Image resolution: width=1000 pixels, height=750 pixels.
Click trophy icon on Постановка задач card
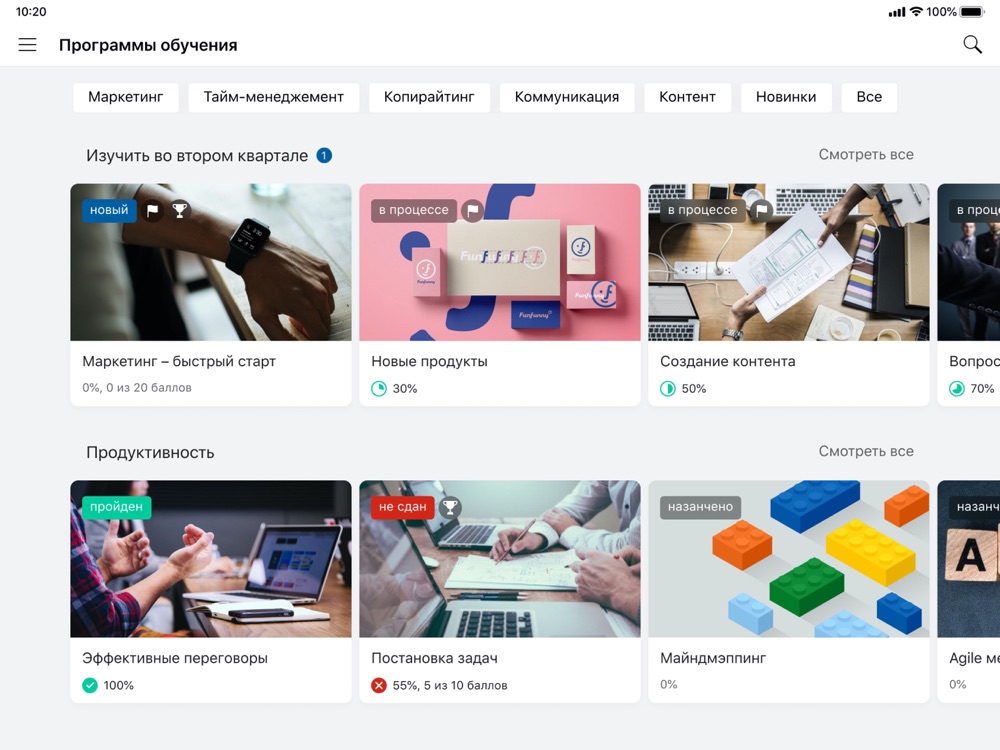coord(450,507)
